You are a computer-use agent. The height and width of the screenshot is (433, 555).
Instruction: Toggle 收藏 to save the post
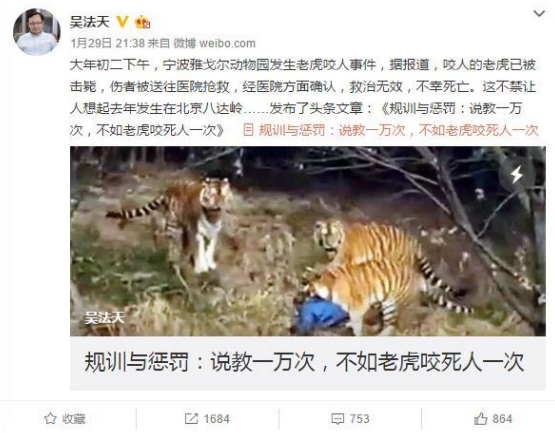point(65,418)
